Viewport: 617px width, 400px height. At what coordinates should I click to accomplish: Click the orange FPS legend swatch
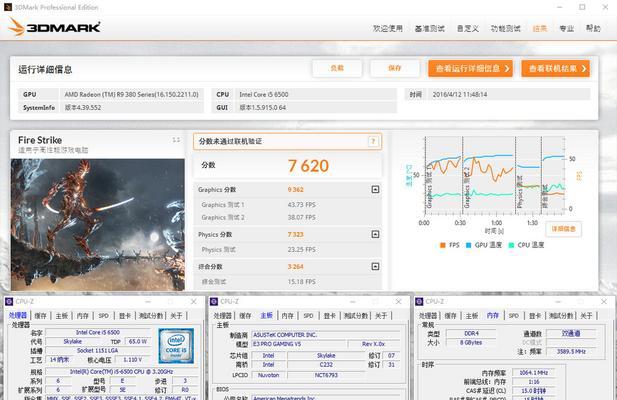(442, 245)
